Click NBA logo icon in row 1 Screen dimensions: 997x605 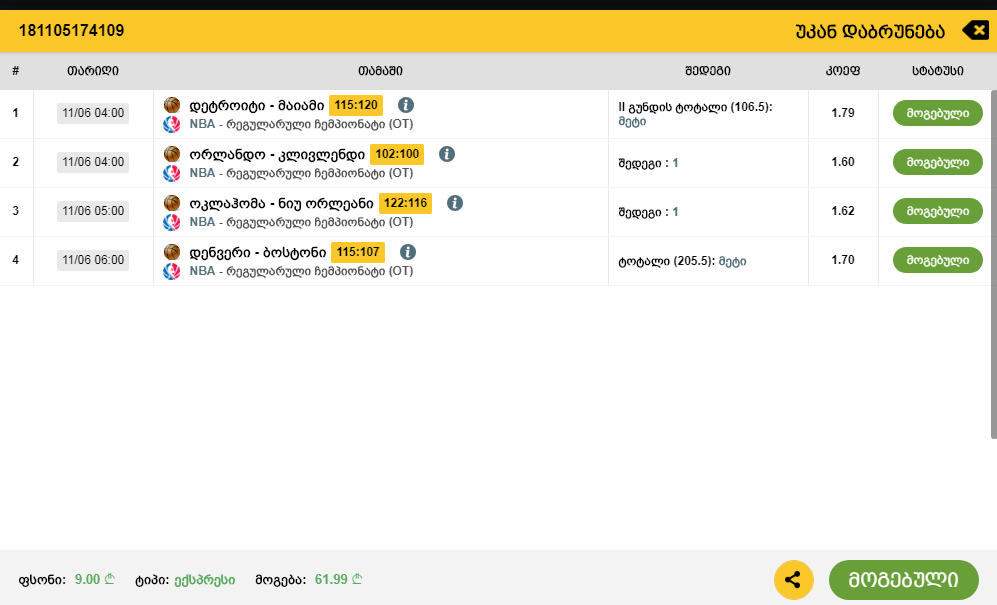point(172,124)
